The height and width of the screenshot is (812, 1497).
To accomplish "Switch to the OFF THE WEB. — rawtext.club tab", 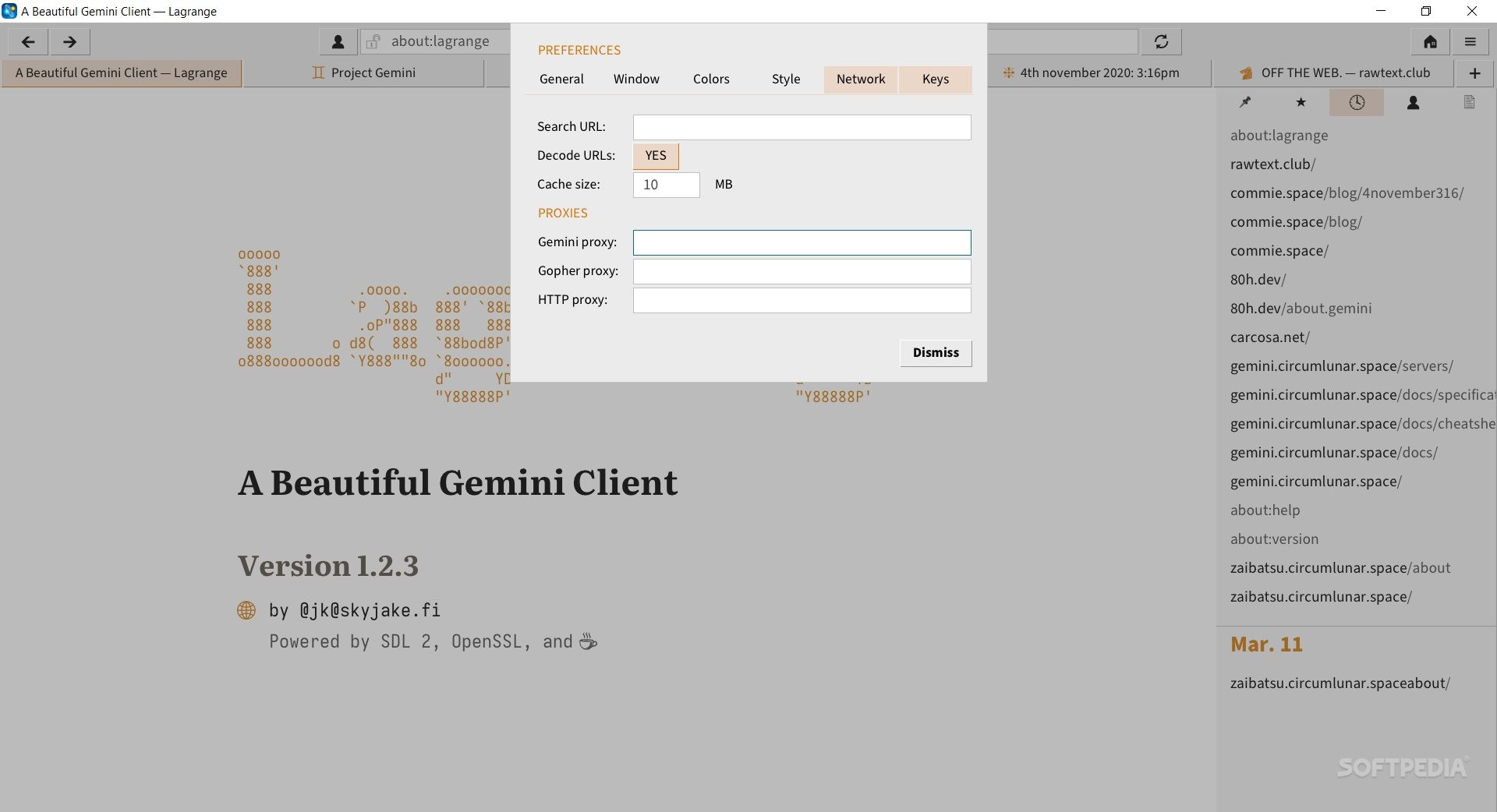I will click(x=1334, y=73).
